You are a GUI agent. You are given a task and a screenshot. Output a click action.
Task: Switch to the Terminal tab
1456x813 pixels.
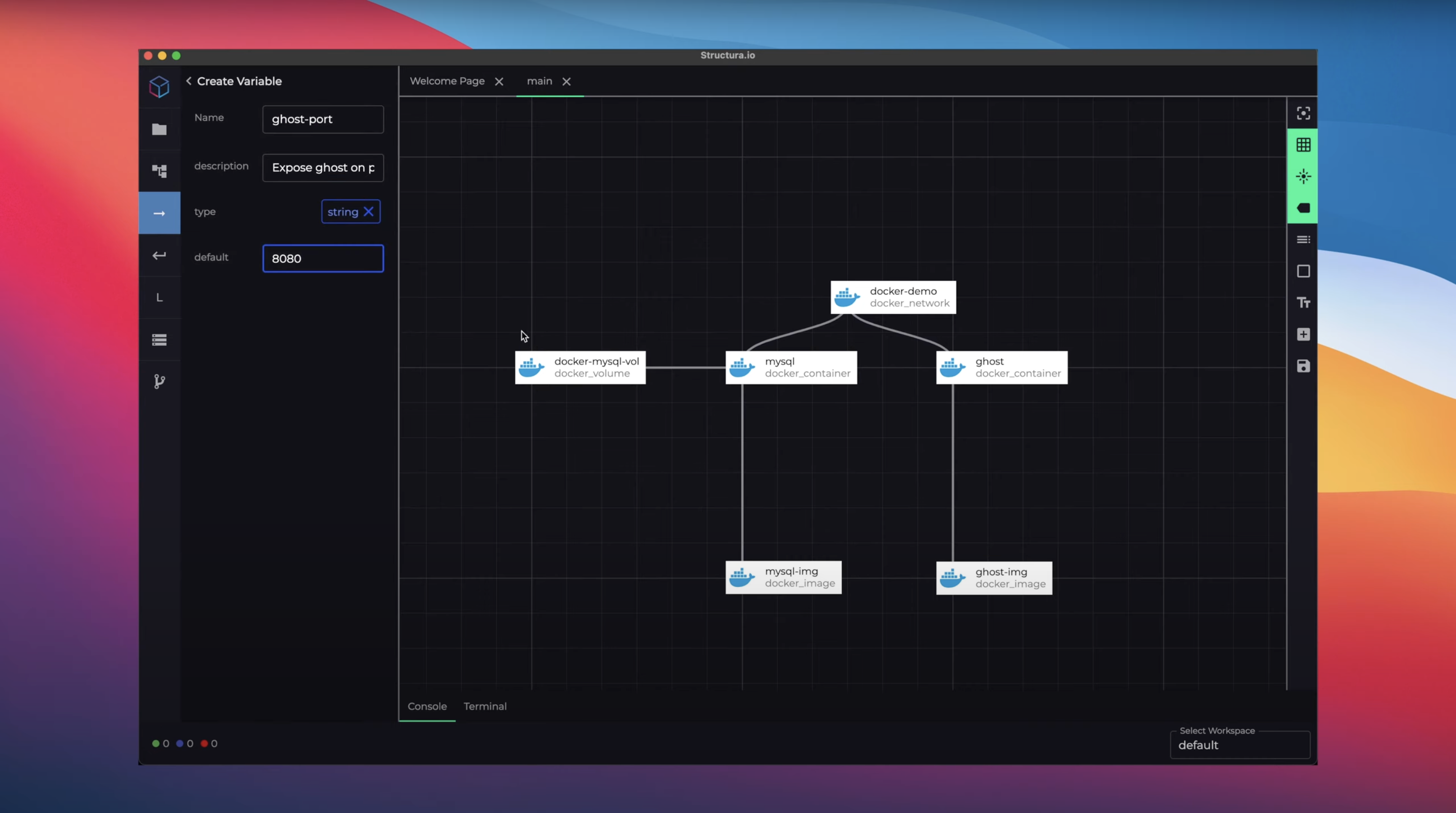pos(485,706)
